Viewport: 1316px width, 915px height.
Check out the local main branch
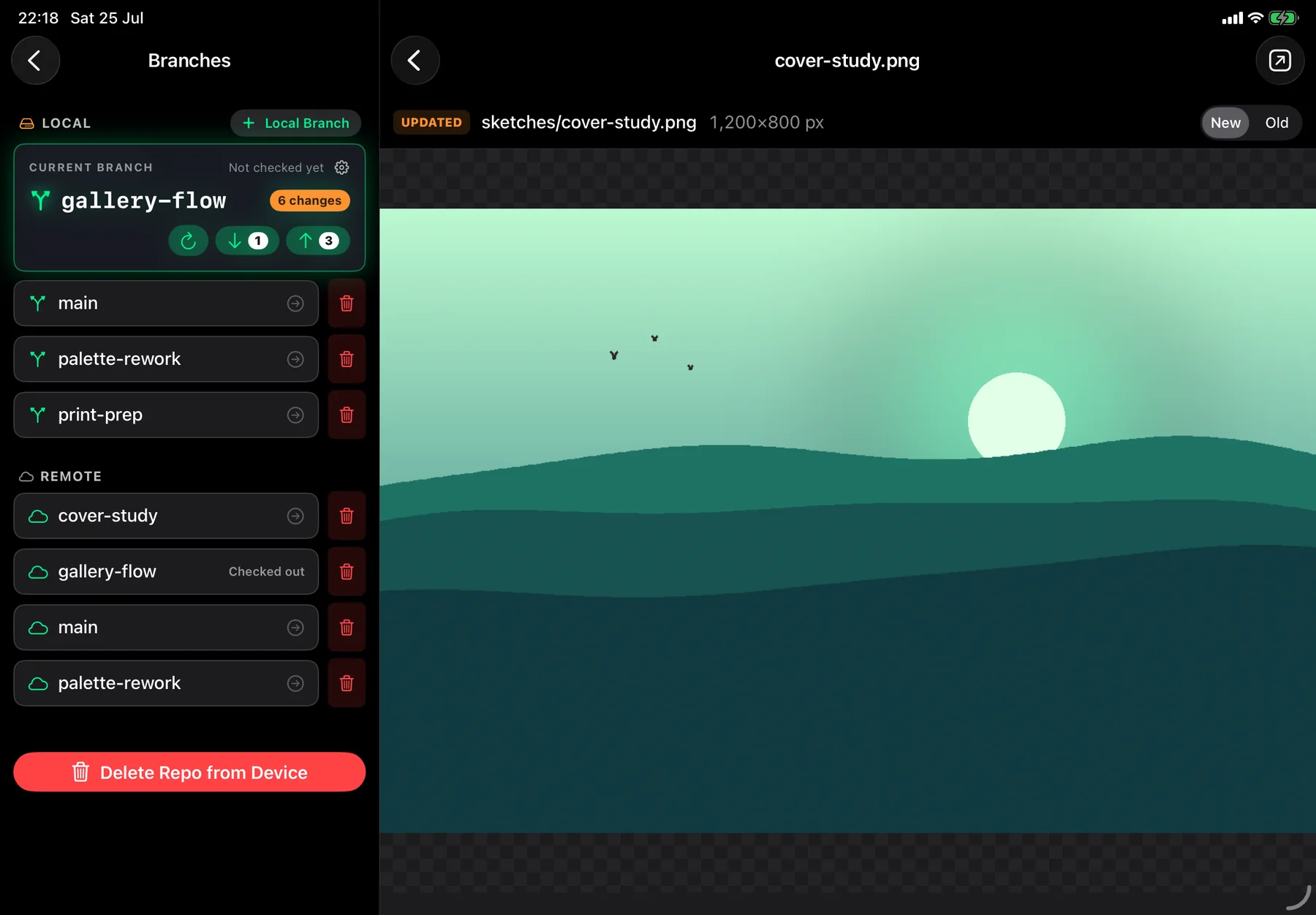(x=166, y=303)
